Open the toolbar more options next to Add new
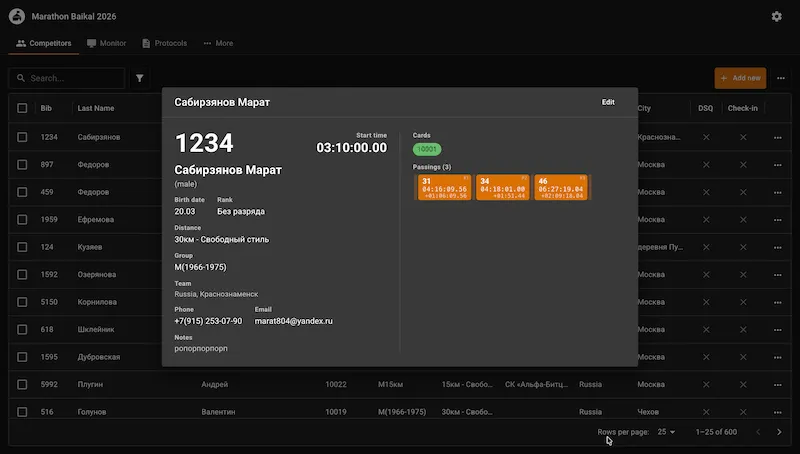The image size is (800, 454). pyautogui.click(x=781, y=78)
